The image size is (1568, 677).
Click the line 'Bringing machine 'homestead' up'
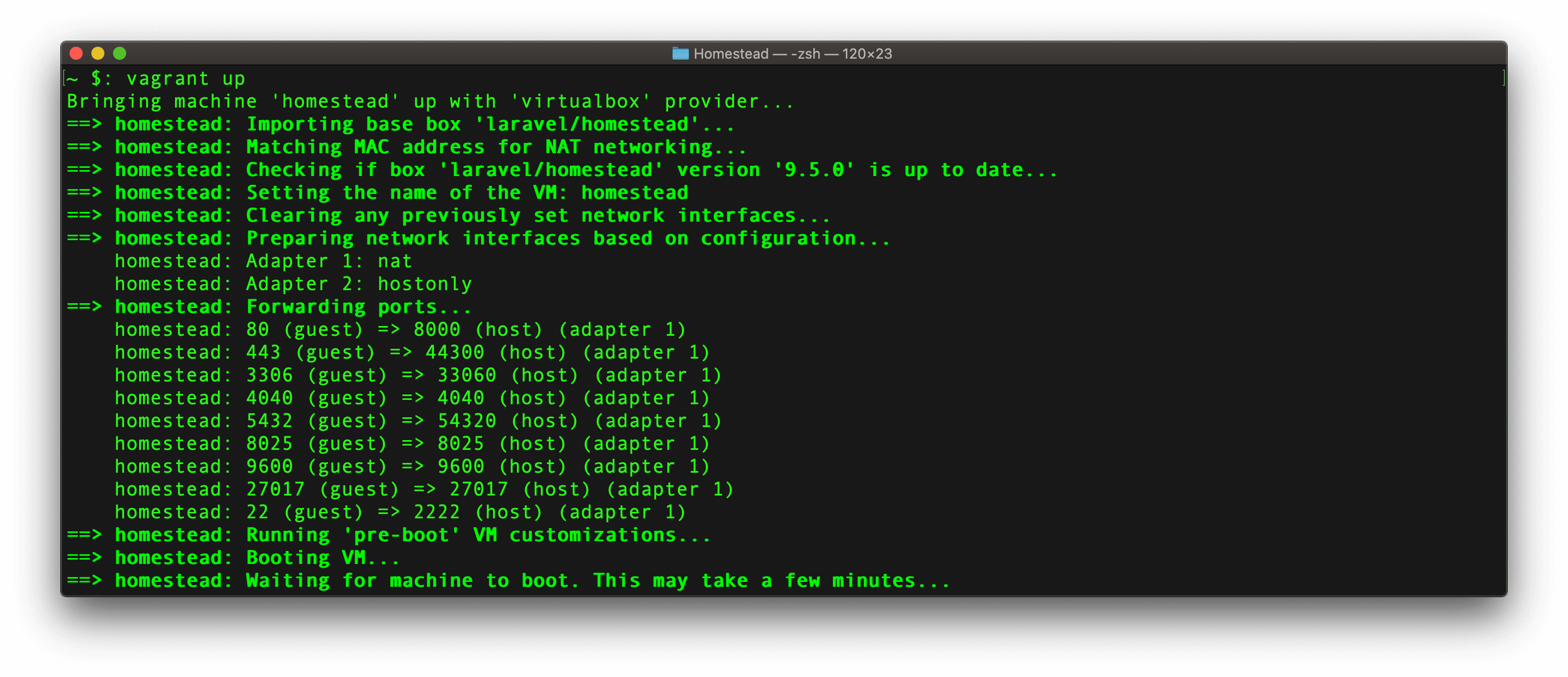pyautogui.click(x=430, y=101)
